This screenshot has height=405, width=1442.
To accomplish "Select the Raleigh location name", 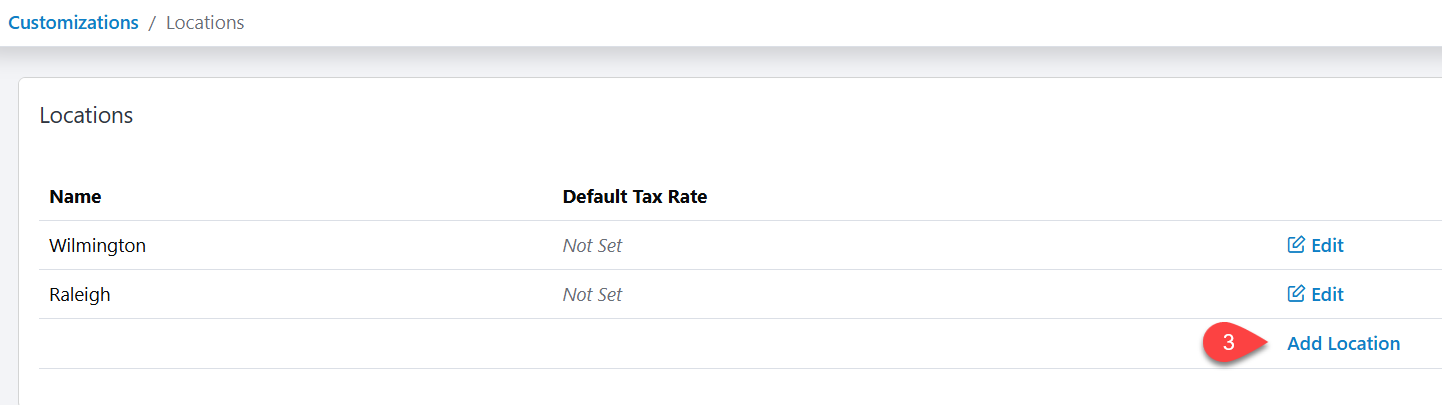I will click(80, 294).
